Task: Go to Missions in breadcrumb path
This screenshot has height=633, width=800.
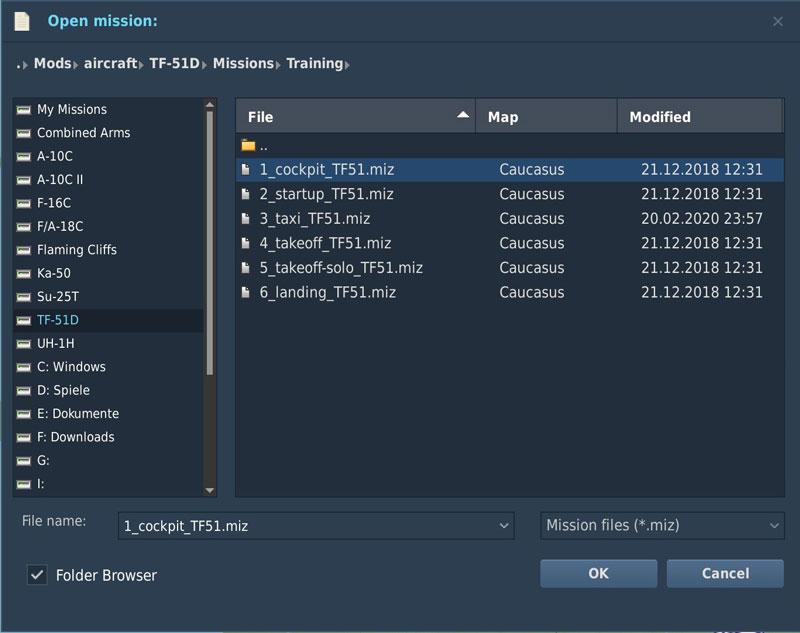Action: click(x=243, y=63)
